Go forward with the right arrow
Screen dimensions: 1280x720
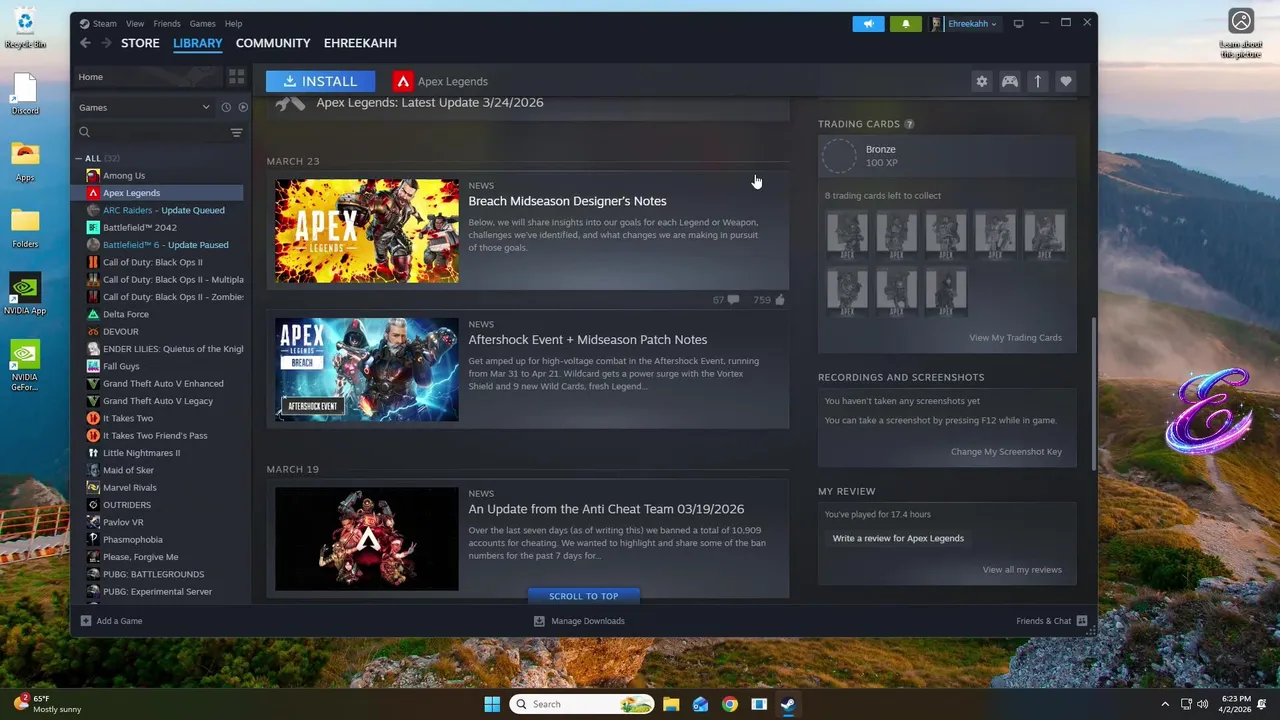click(x=106, y=43)
